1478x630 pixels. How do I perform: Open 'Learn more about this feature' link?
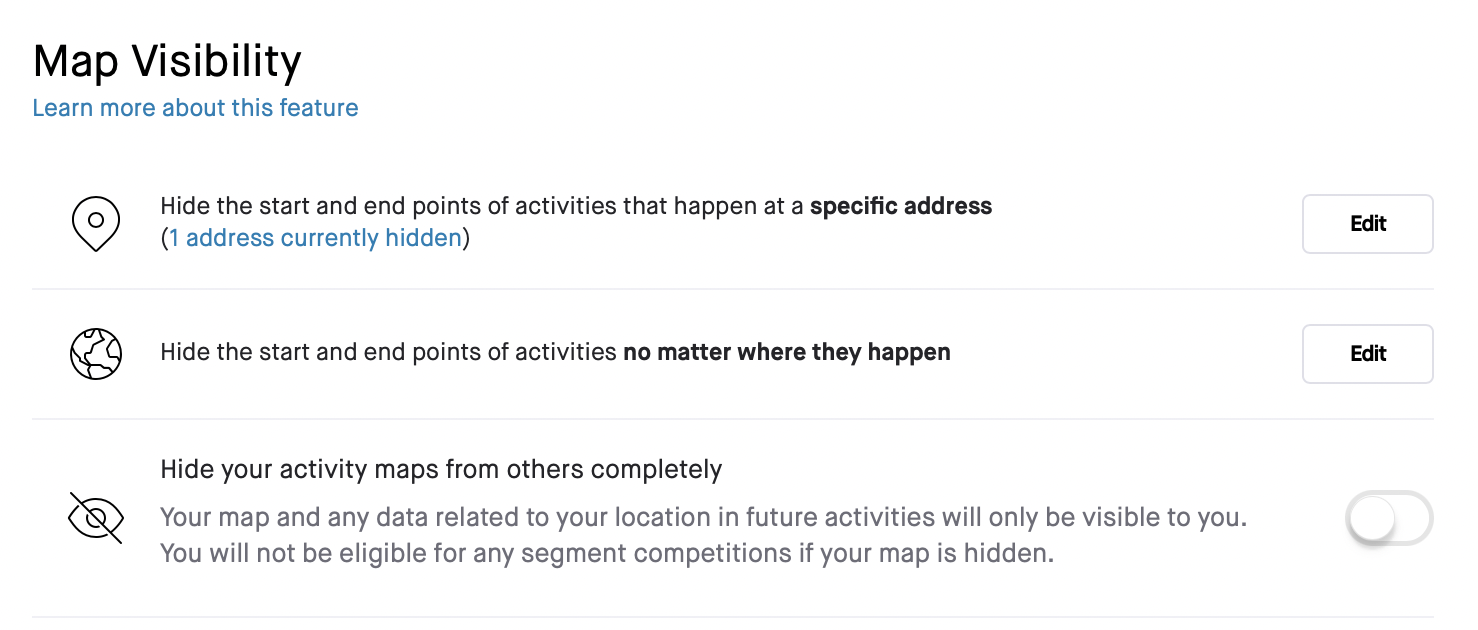pyautogui.click(x=195, y=108)
